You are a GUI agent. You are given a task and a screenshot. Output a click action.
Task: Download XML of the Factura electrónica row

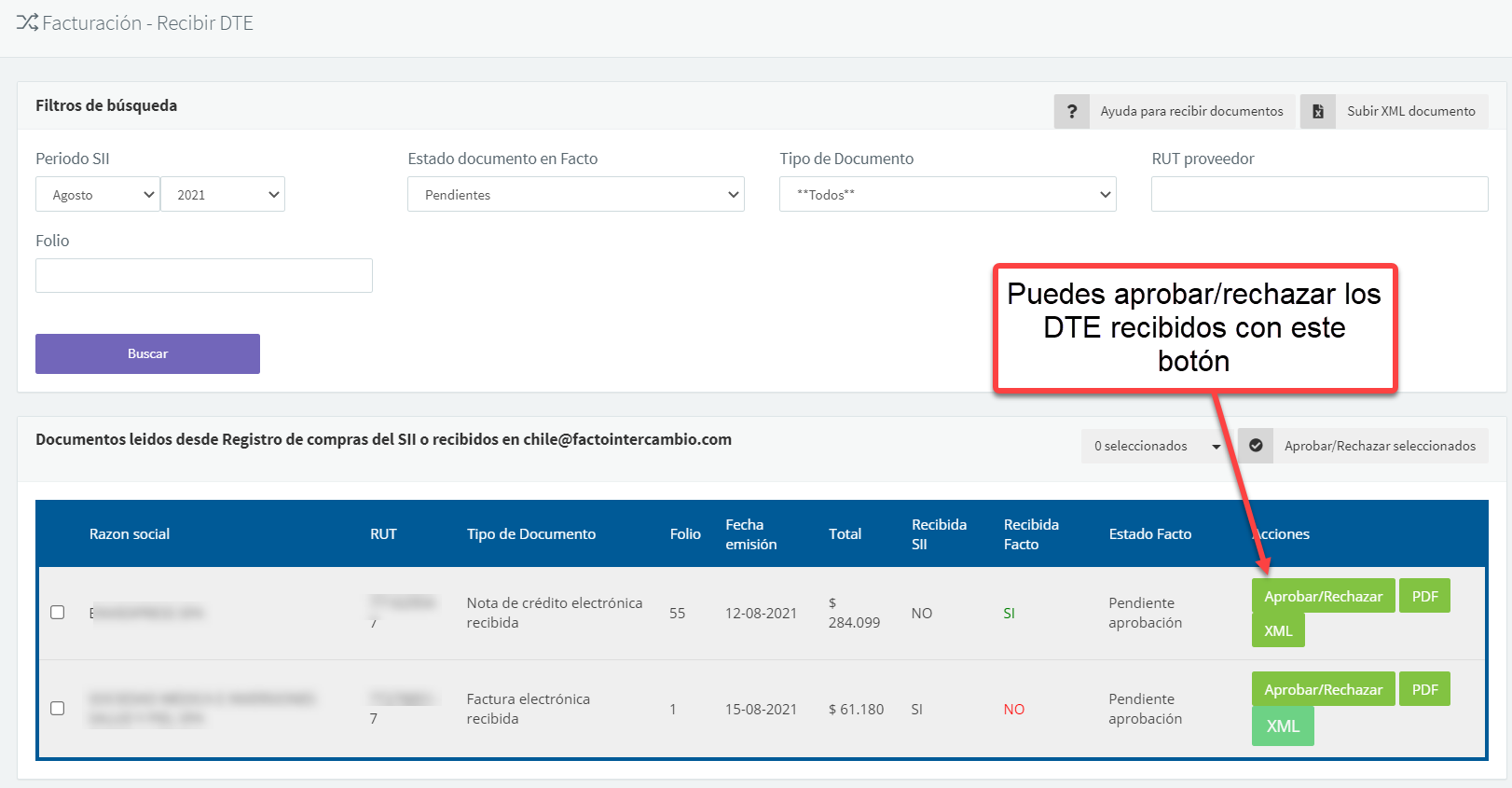coord(1282,726)
